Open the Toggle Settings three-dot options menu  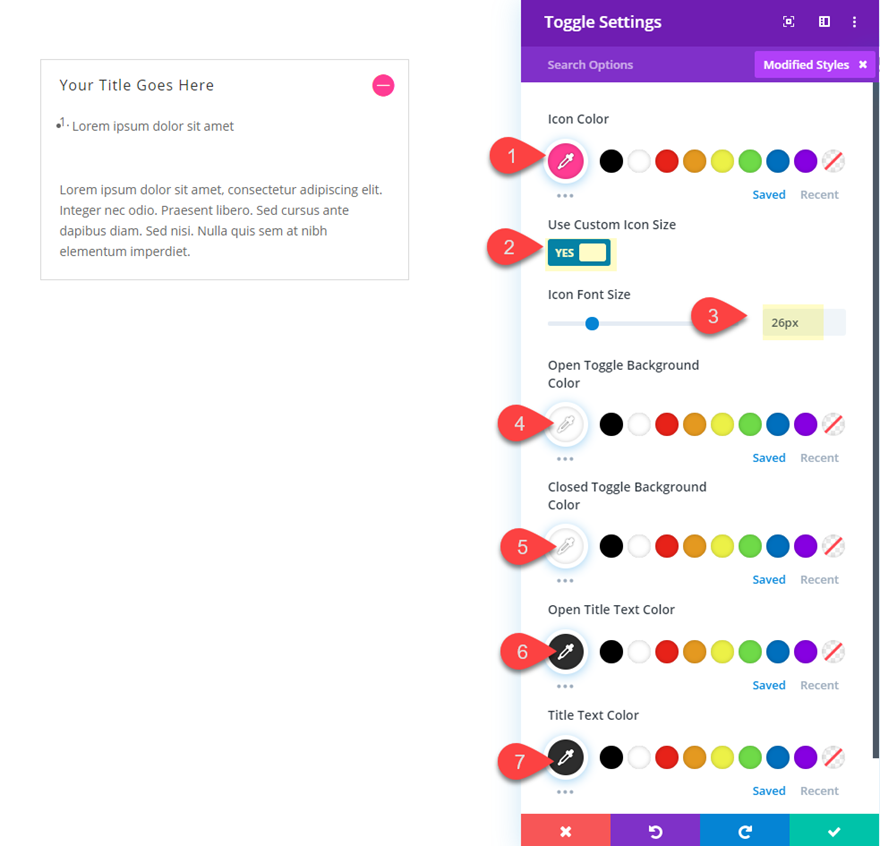(x=855, y=21)
